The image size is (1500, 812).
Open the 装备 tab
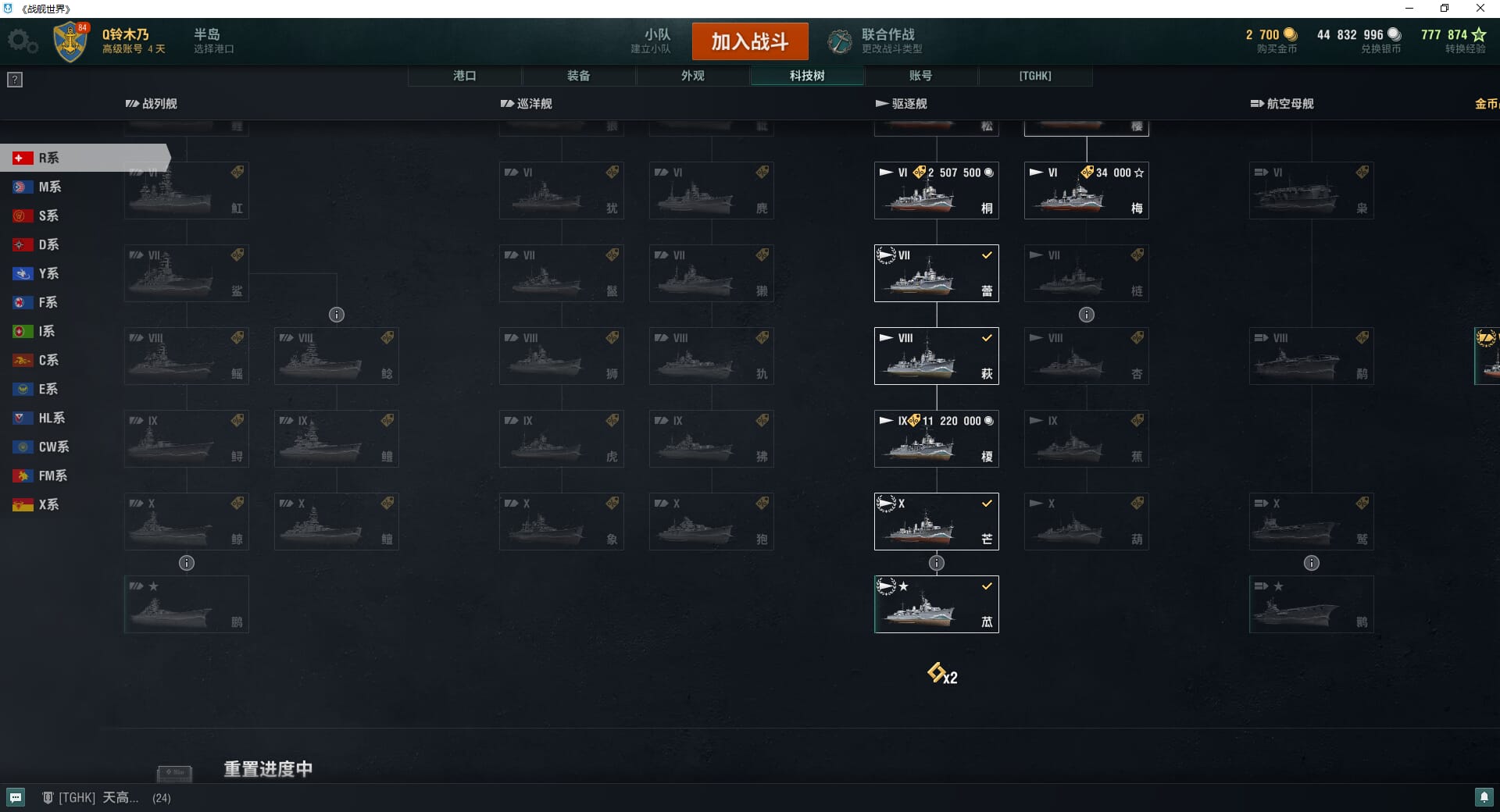(579, 76)
